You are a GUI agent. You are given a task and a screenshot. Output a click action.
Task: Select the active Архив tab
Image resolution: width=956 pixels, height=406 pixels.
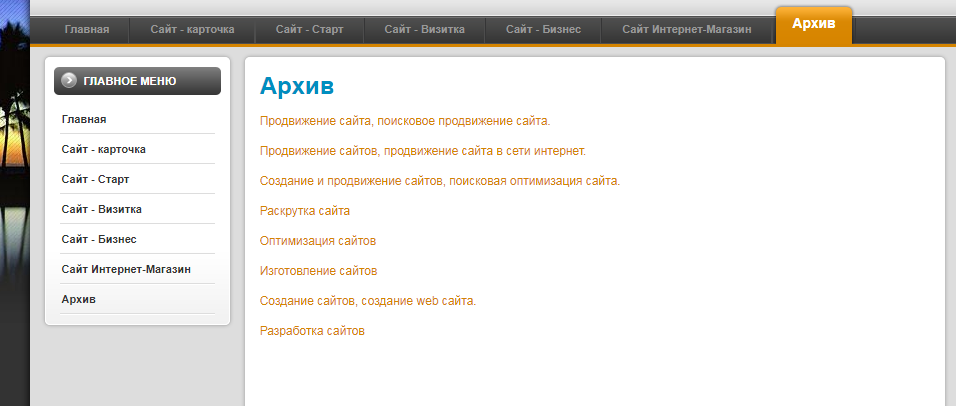coord(813,24)
